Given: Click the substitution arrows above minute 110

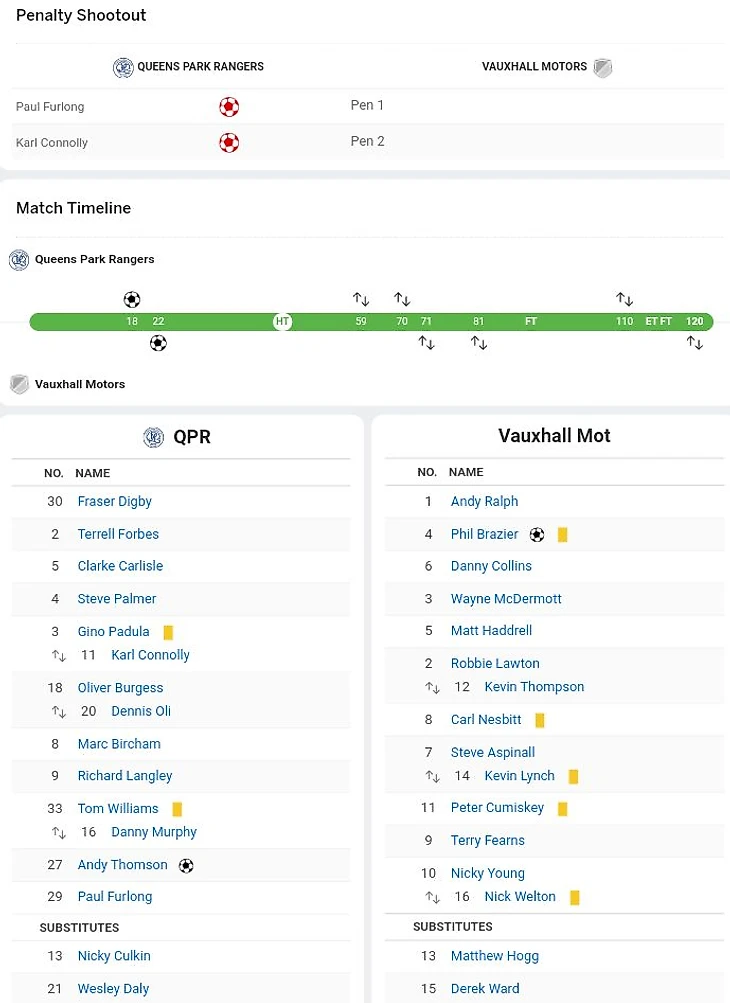Looking at the screenshot, I should [x=624, y=299].
